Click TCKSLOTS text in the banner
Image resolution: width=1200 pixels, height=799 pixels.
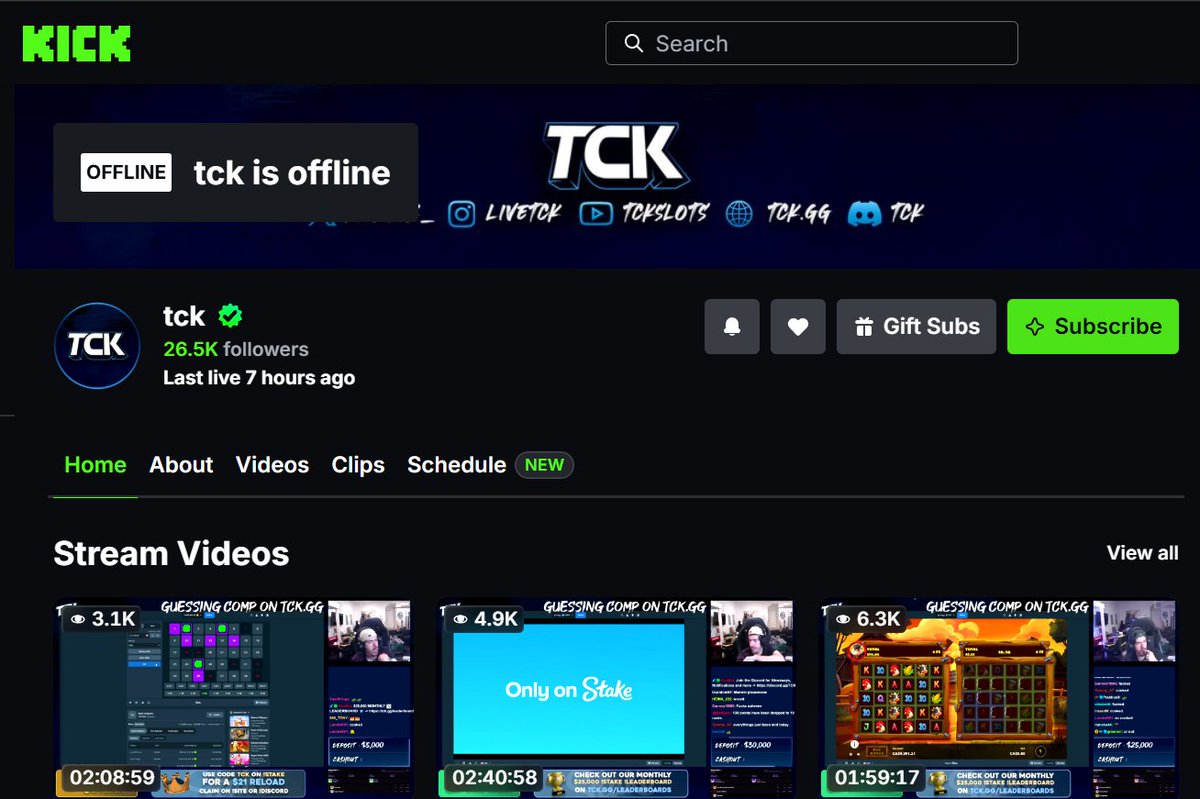(x=663, y=213)
